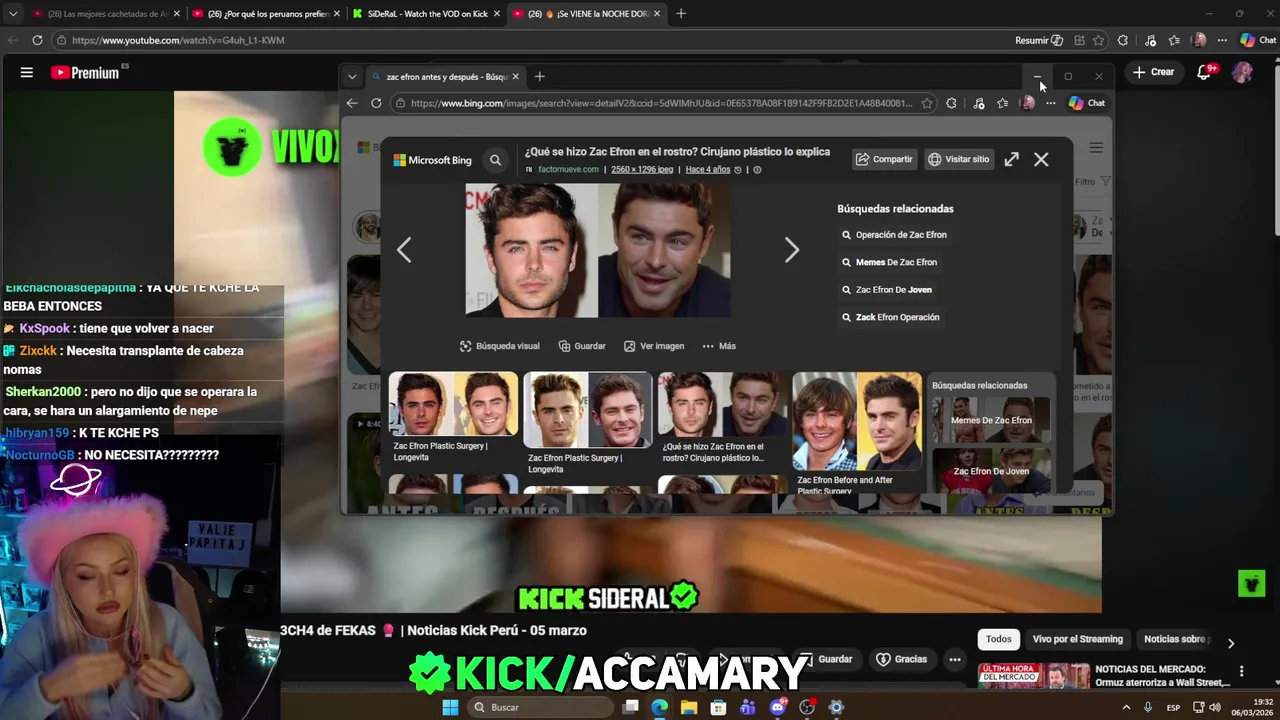Viewport: 1280px width, 720px height.
Task: Open the video's three-dot more actions menu
Action: point(955,659)
